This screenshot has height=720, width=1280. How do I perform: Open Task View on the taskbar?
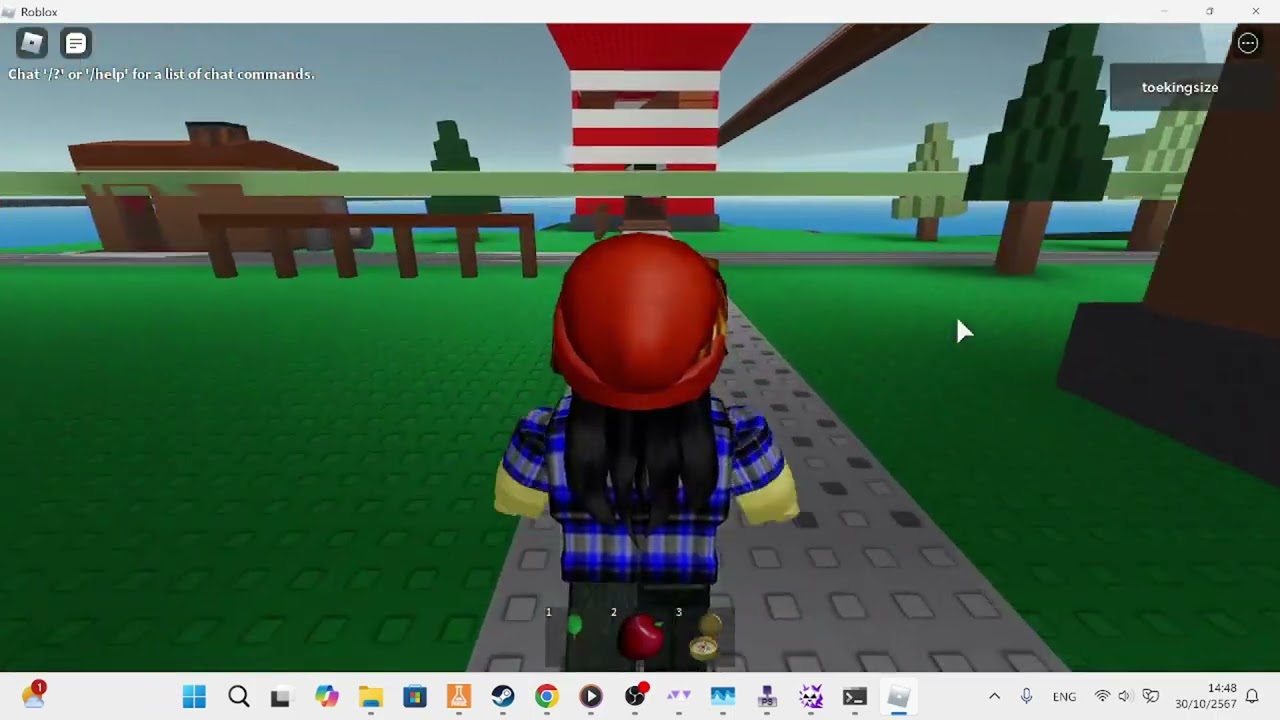(281, 697)
